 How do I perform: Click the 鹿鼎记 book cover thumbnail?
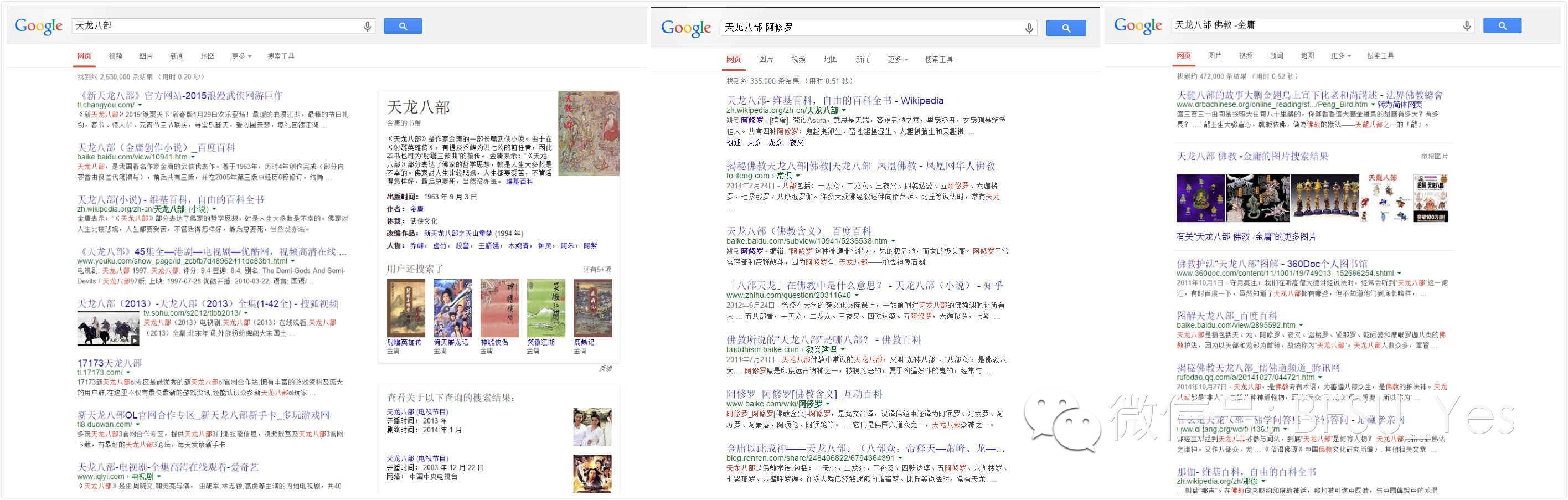593,308
